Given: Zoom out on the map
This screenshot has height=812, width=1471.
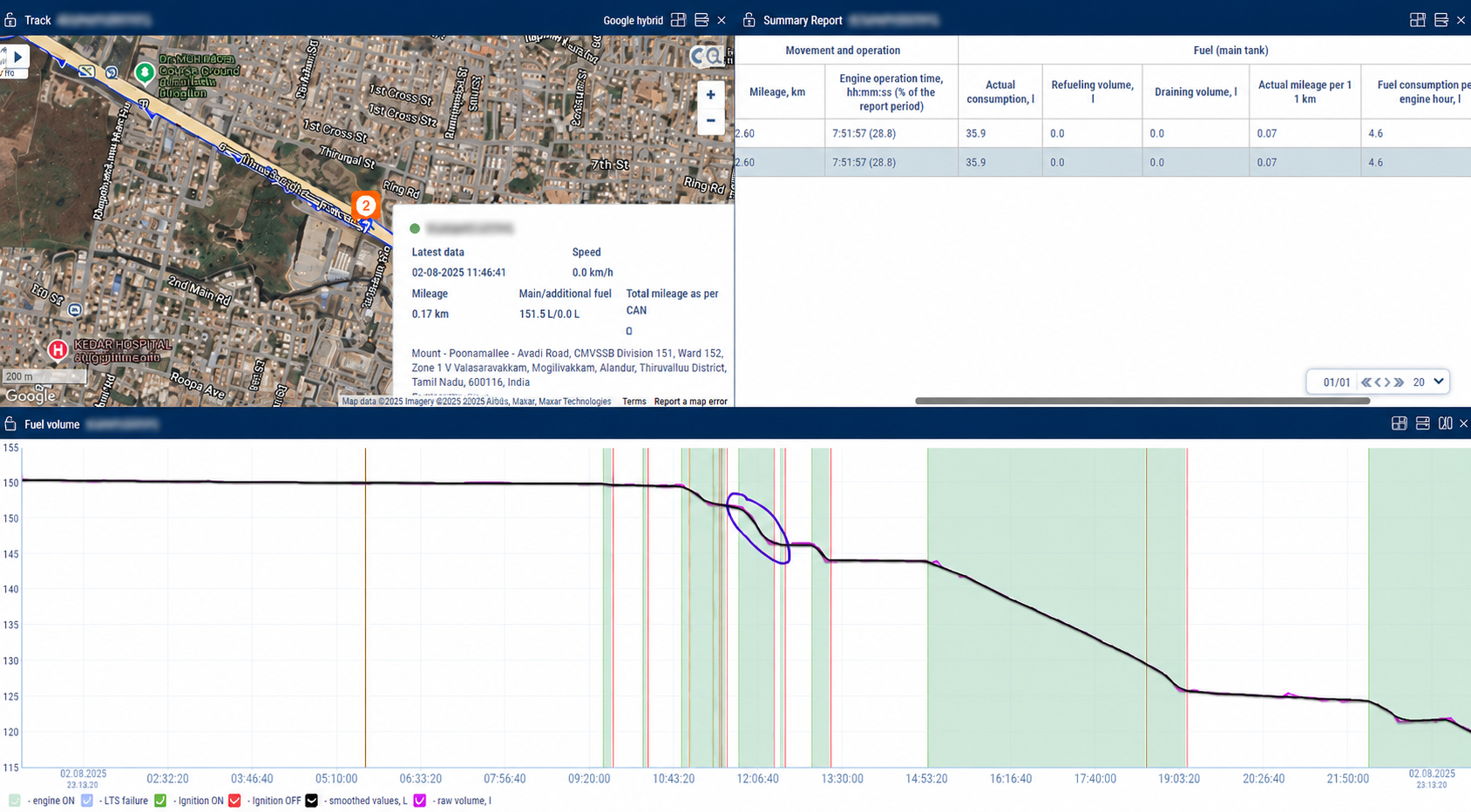Looking at the screenshot, I should tap(711, 120).
